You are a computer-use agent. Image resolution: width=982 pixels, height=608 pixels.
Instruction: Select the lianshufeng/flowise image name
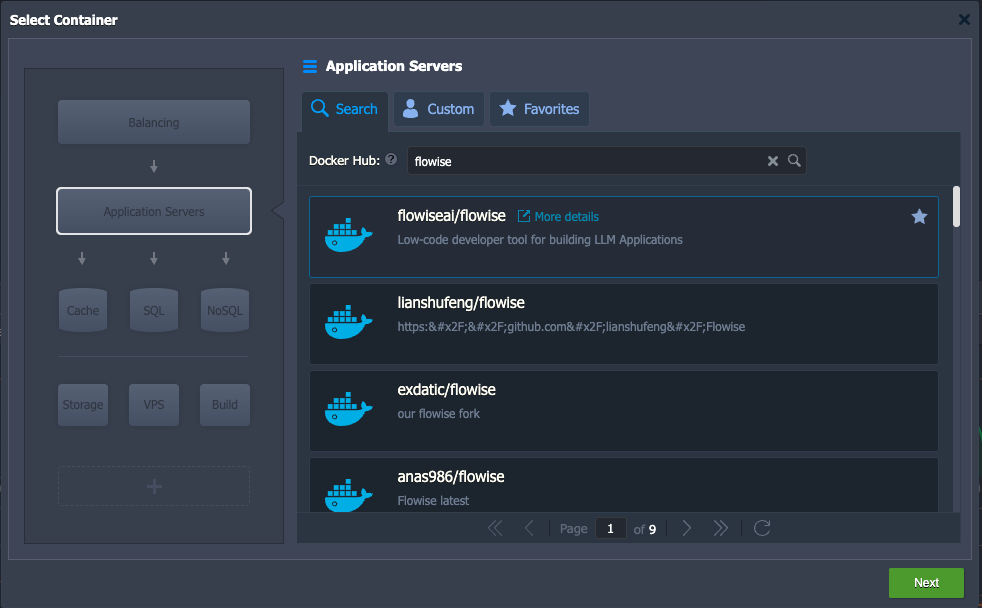[x=461, y=303]
